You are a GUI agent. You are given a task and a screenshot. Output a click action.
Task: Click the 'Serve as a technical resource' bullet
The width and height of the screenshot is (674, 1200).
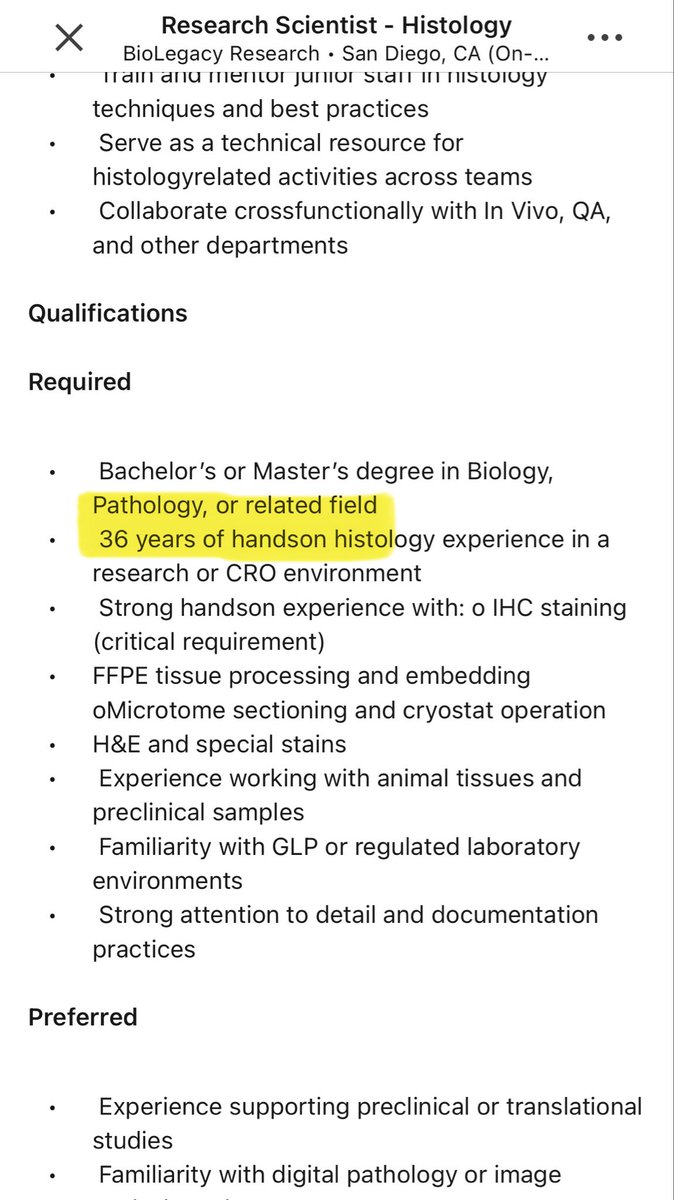tap(281, 143)
